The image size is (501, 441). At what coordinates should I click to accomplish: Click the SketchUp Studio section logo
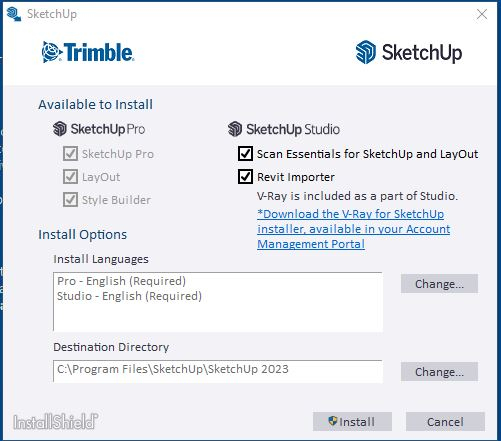point(235,129)
